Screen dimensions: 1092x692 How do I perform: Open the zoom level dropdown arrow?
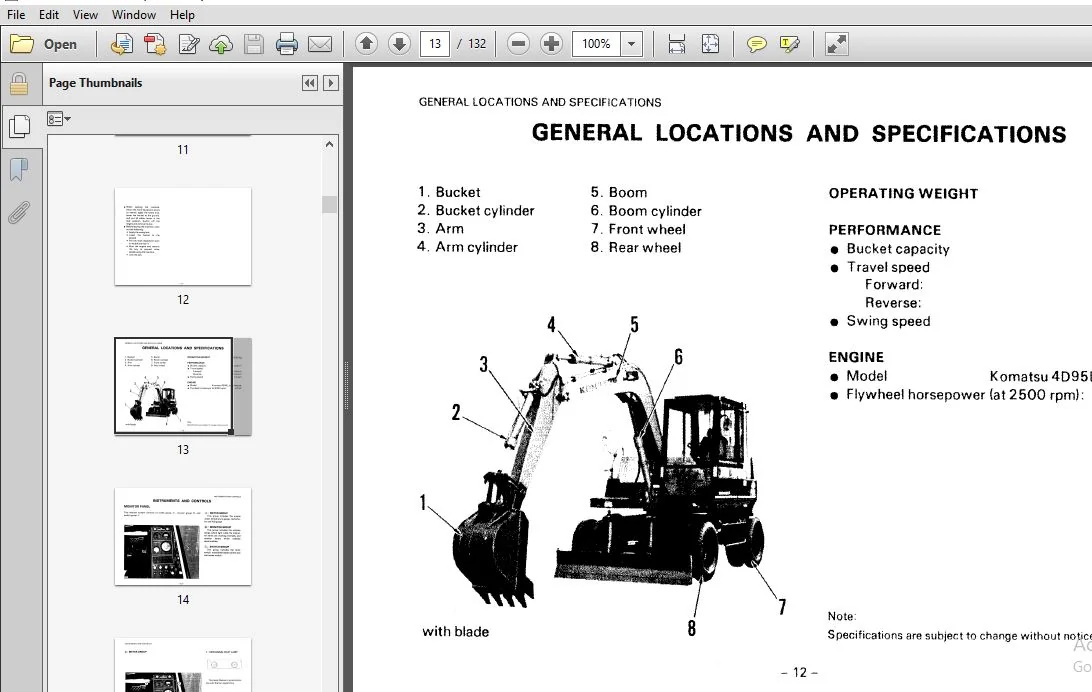coord(631,44)
